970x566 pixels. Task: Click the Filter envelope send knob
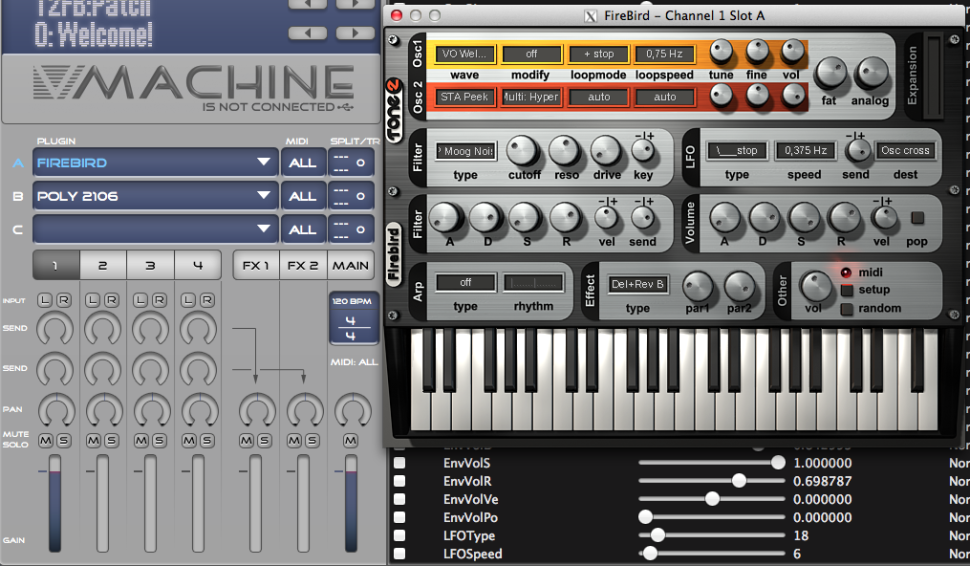pos(643,218)
